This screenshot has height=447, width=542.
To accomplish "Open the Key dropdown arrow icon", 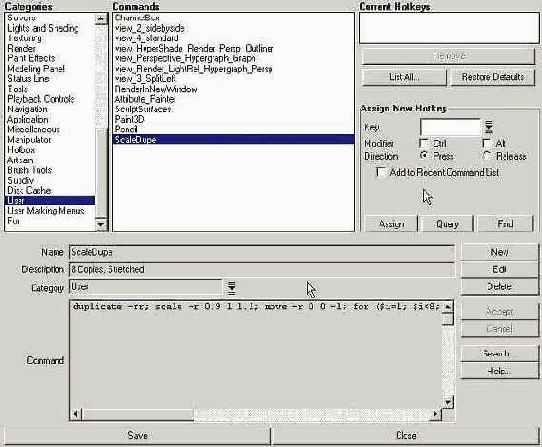I will [x=489, y=127].
